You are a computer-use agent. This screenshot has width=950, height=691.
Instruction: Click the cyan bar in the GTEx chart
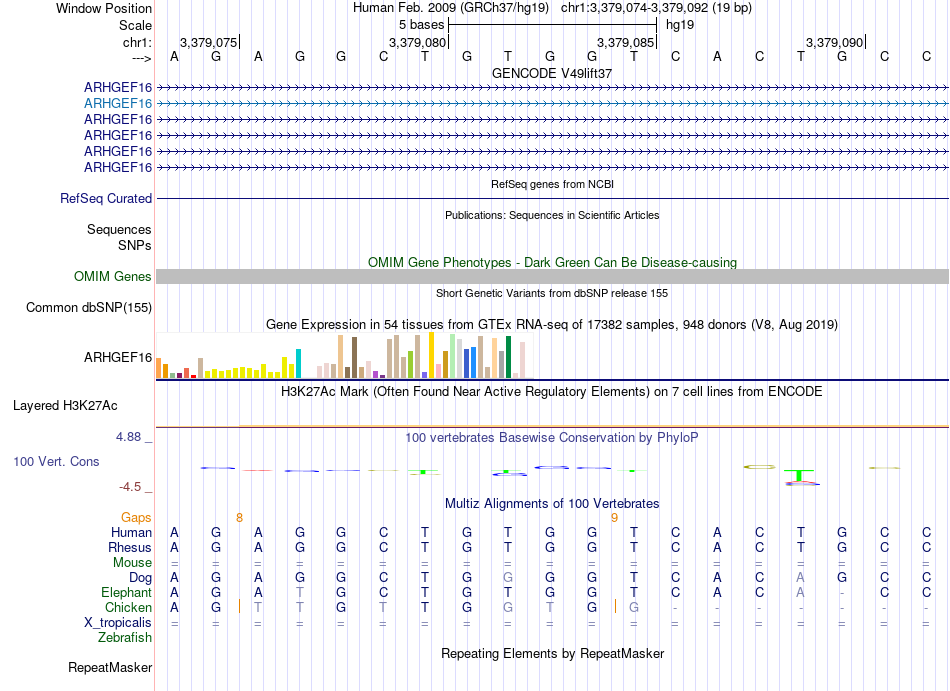coord(298,363)
